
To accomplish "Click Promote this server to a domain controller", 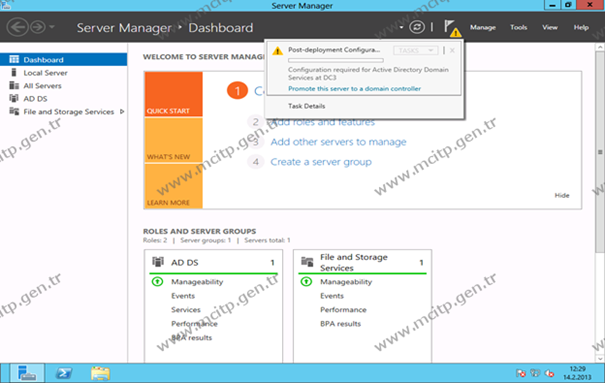I will pyautogui.click(x=354, y=89).
